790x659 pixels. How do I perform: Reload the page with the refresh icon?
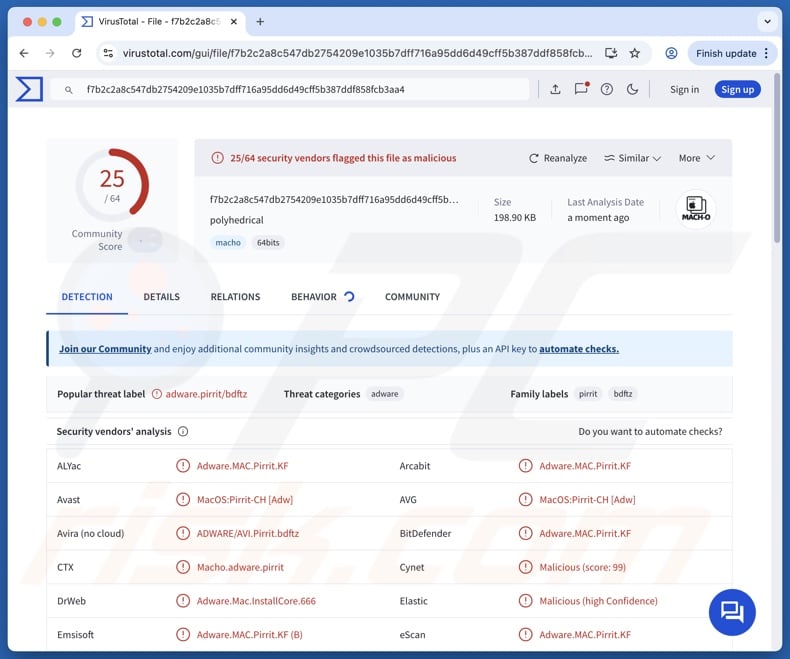point(77,53)
